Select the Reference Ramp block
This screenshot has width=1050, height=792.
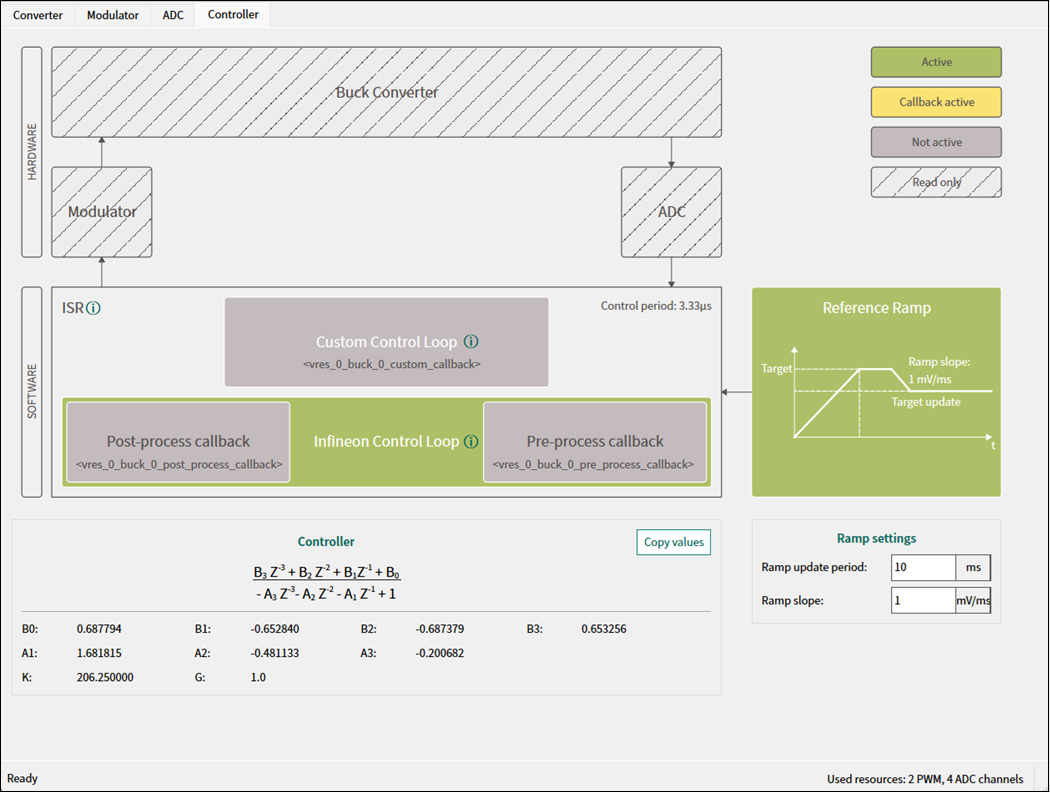coord(876,392)
